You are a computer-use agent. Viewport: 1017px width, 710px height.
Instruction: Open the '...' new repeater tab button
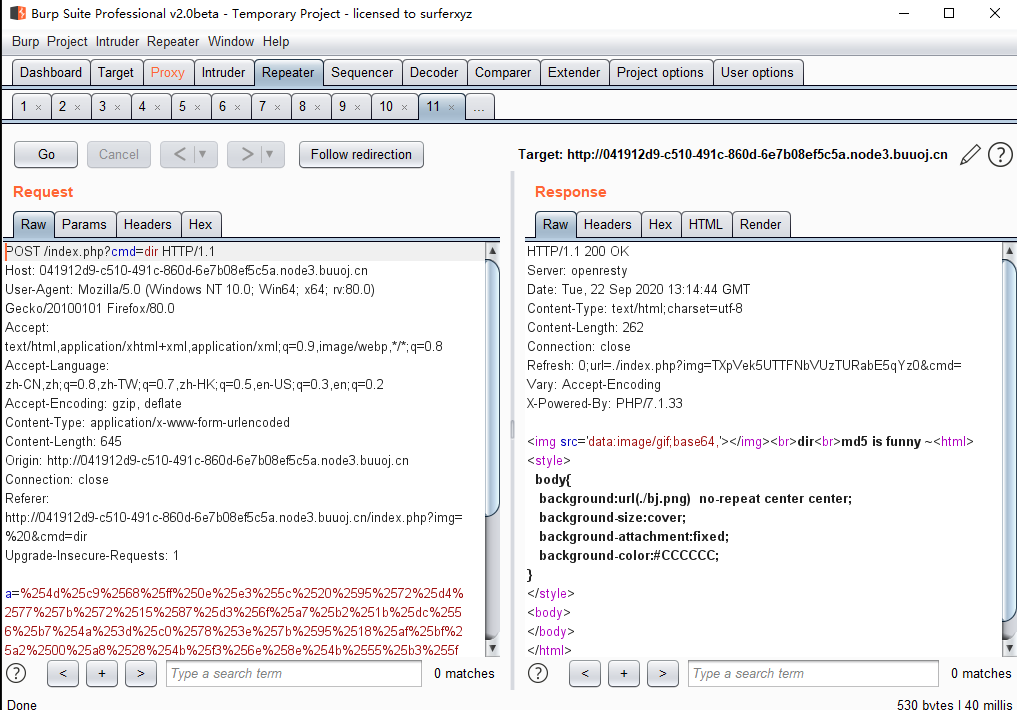coord(479,107)
